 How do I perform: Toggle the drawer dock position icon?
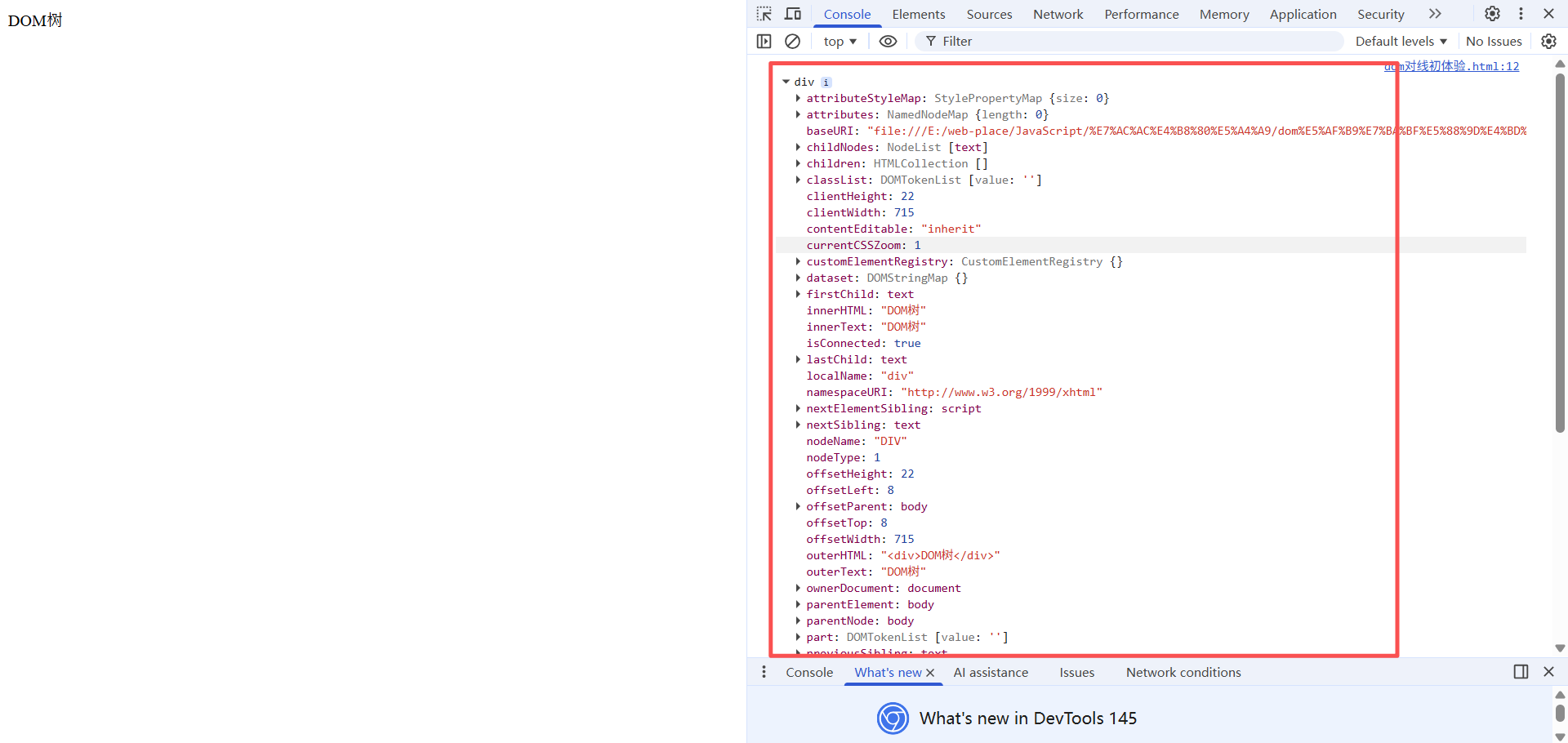coord(1521,672)
